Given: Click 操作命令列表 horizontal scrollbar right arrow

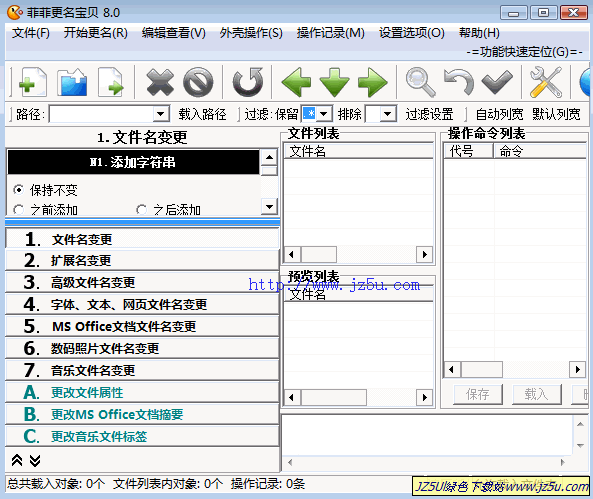Looking at the screenshot, I should pos(577,369).
